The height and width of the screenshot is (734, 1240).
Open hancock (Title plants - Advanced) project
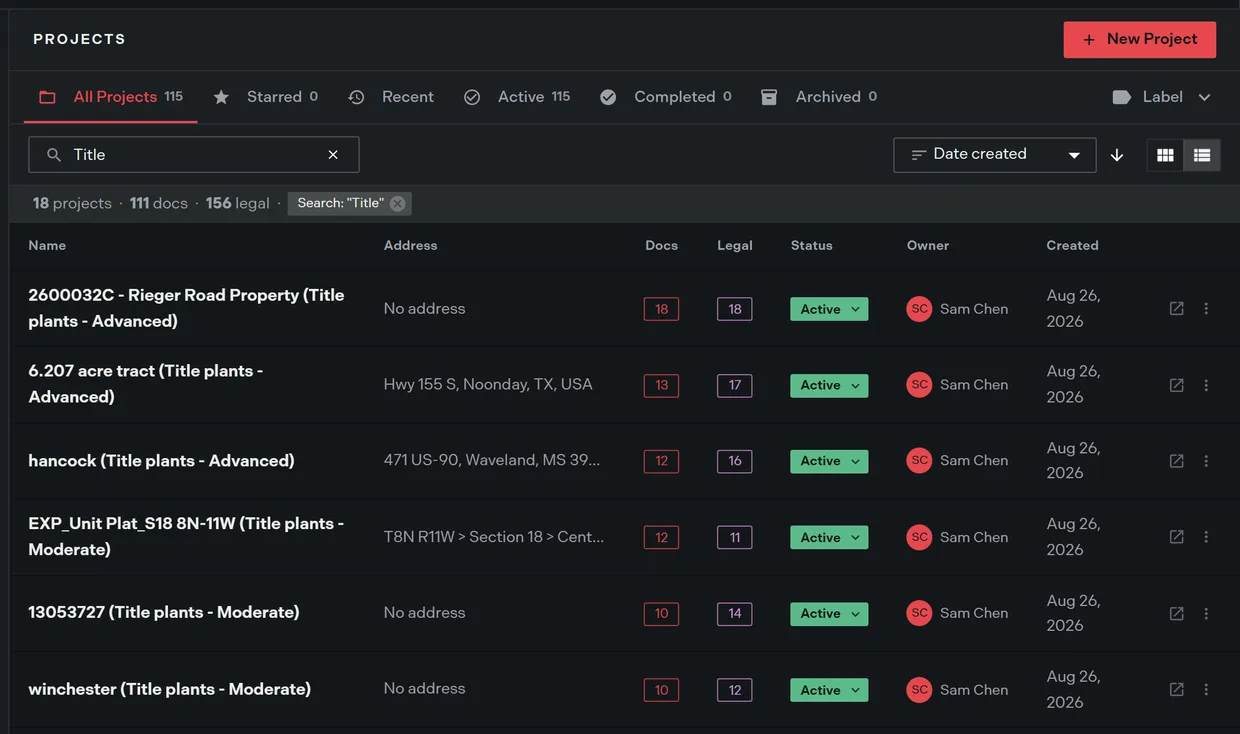pos(161,461)
